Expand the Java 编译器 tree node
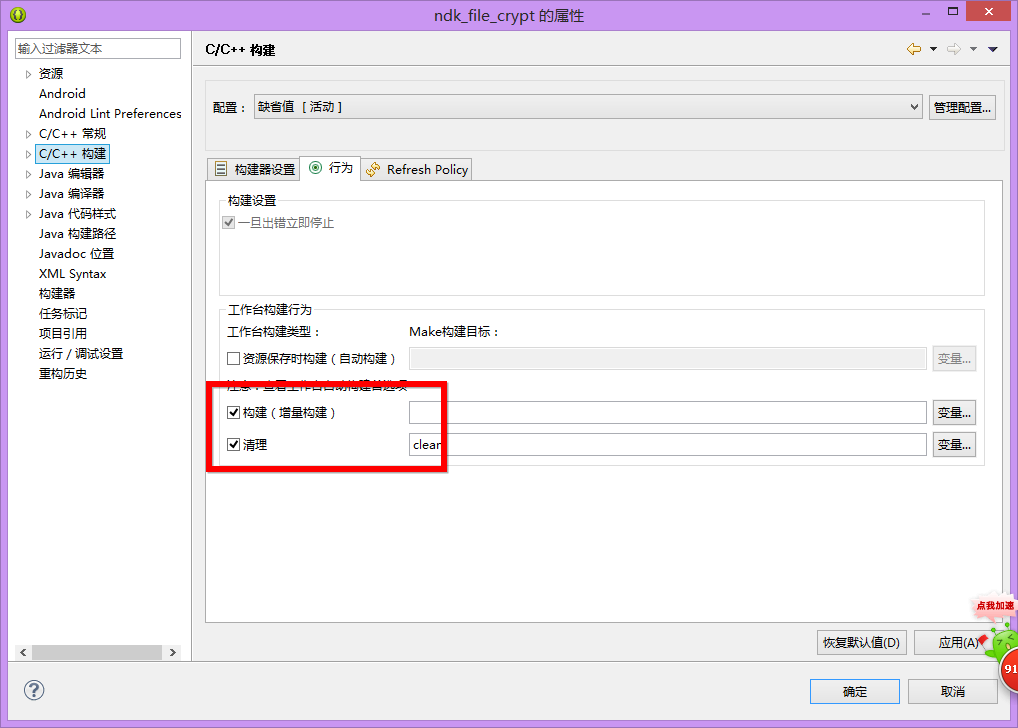1018x728 pixels. tap(28, 194)
